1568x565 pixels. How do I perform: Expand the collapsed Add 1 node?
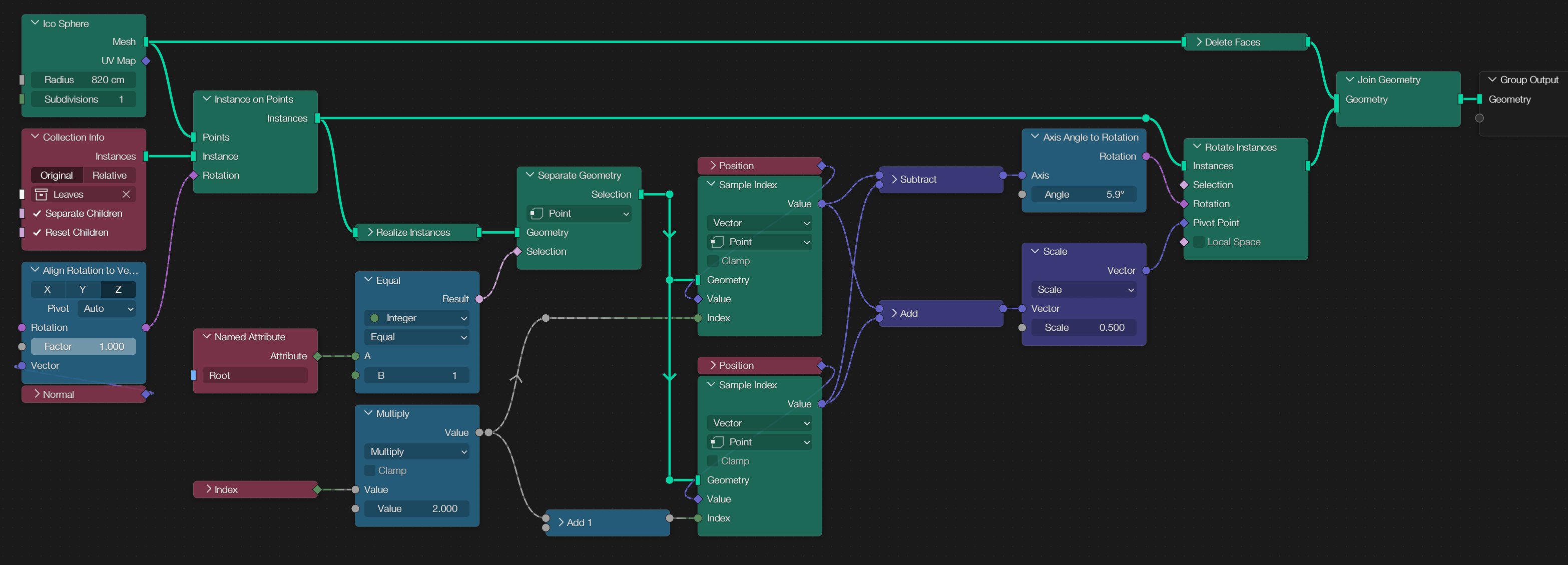[x=561, y=522]
